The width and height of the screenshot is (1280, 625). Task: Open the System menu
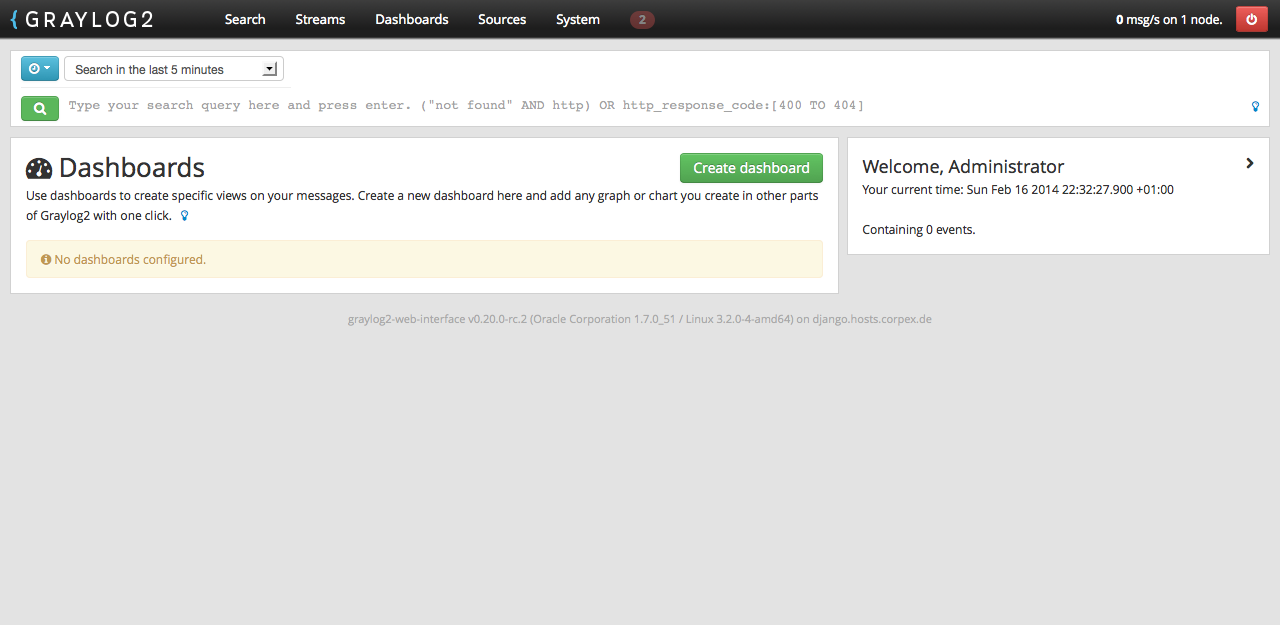pyautogui.click(x=578, y=19)
